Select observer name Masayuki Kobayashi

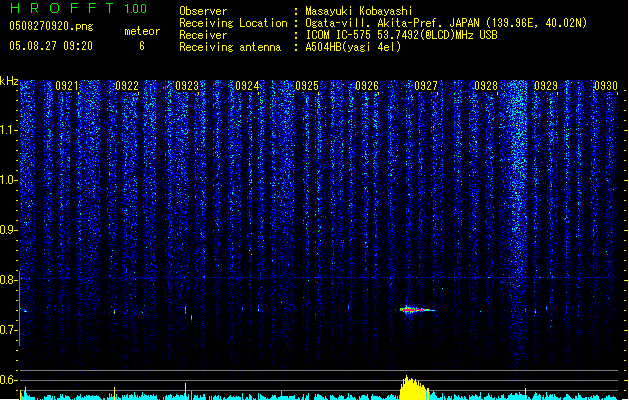click(x=359, y=11)
